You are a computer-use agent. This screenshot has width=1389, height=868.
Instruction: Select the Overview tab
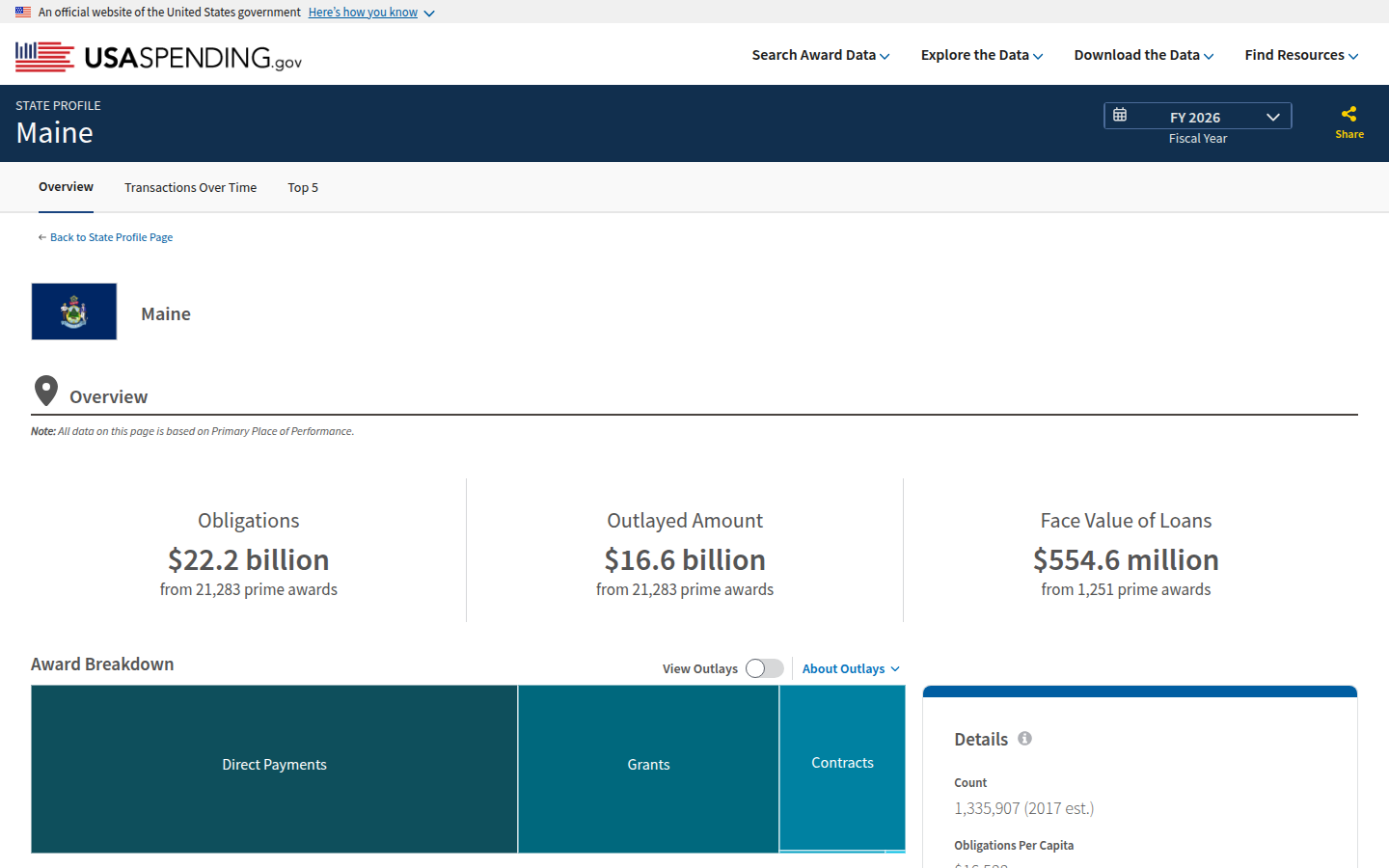coord(66,187)
